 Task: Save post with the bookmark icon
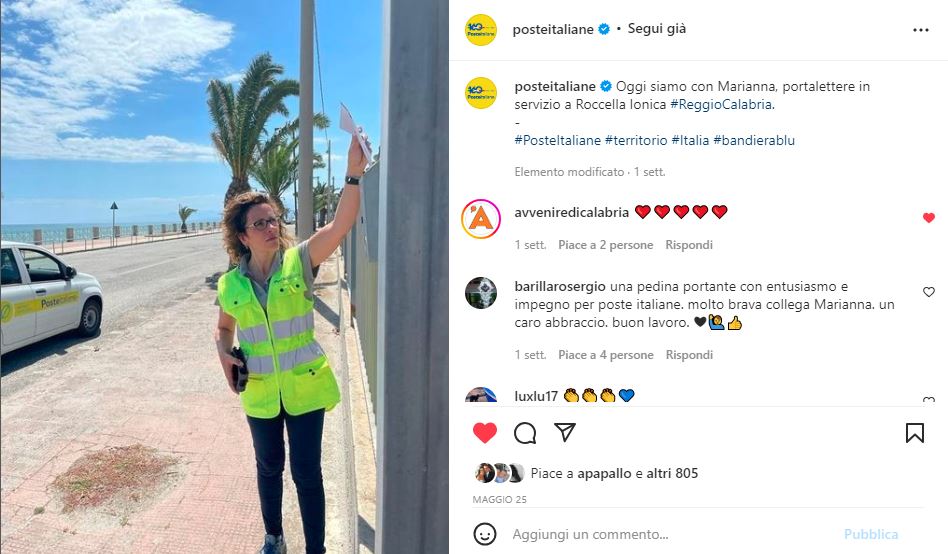[x=914, y=433]
